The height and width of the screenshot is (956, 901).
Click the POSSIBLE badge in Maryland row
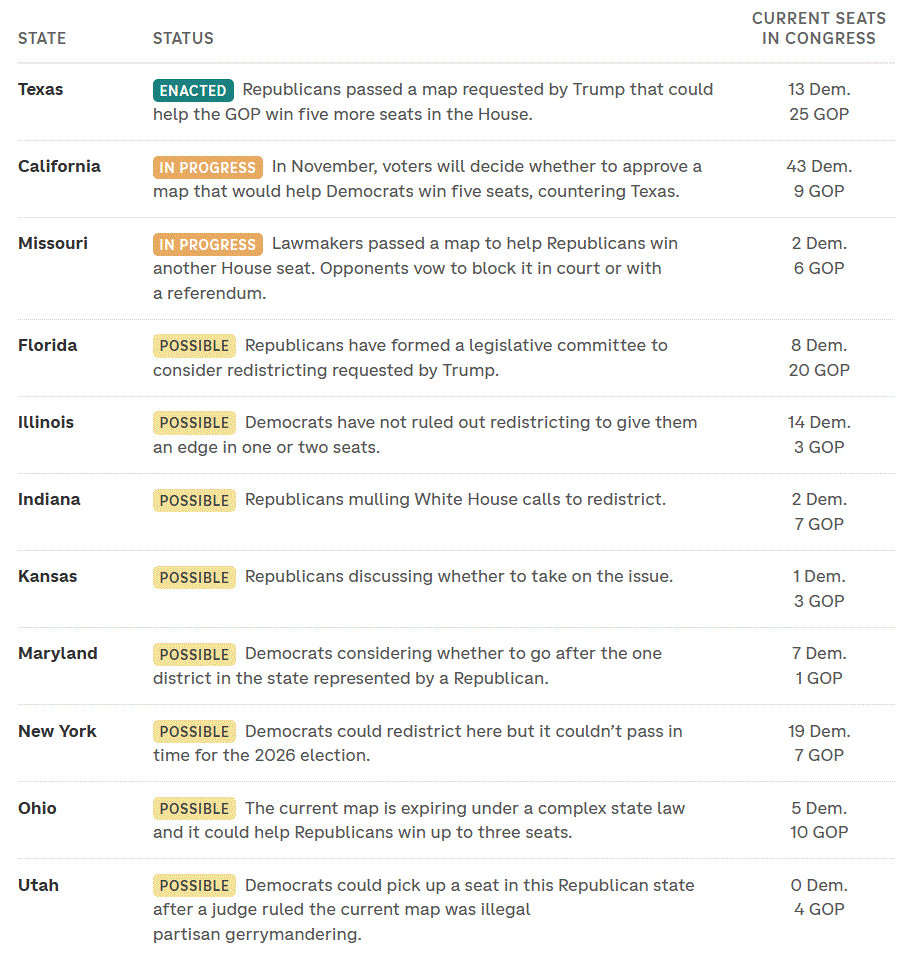[x=194, y=654]
